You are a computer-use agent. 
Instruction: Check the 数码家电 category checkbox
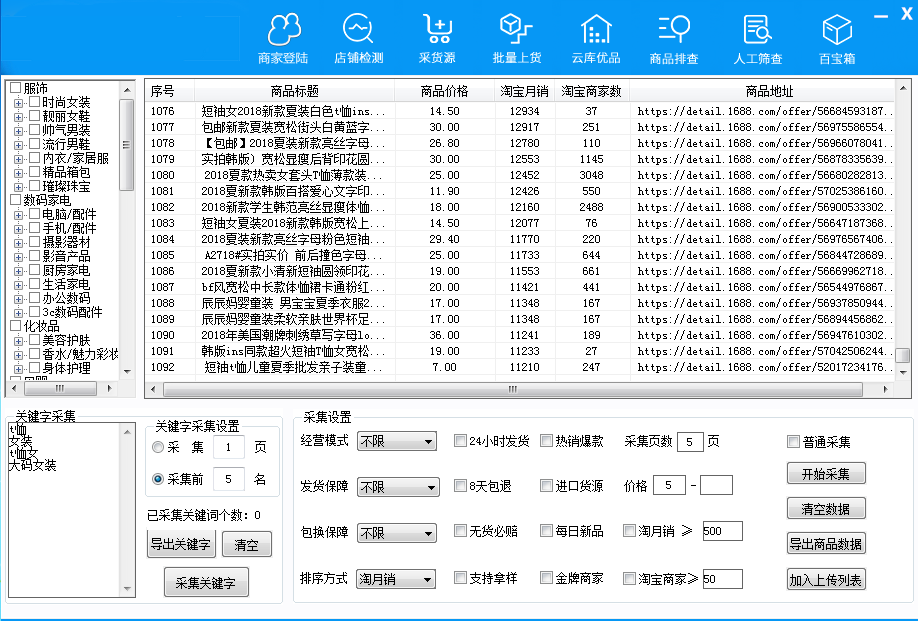tap(16, 200)
